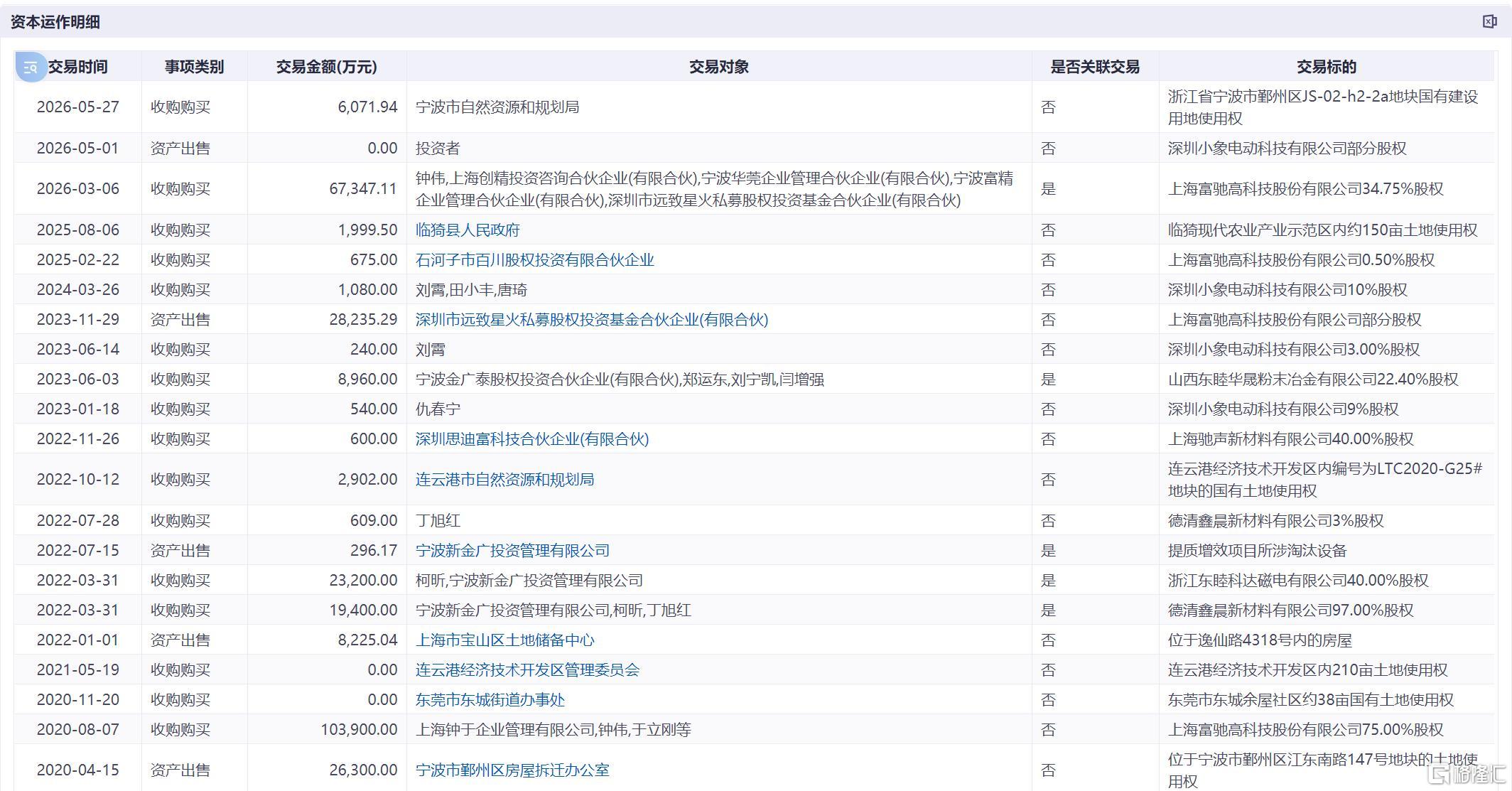Viewport: 1512px width, 791px height.
Task: Select the date cell 2025-08-06
Action: (x=77, y=230)
